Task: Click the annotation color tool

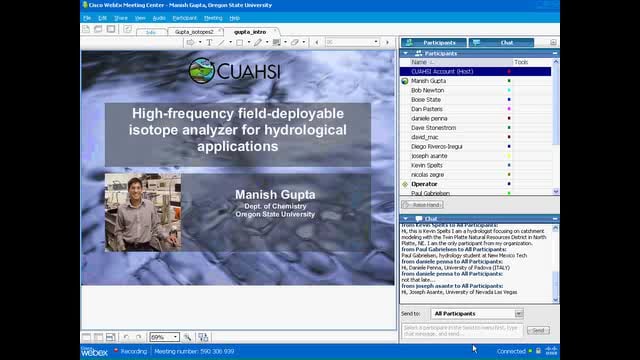Action: point(276,42)
